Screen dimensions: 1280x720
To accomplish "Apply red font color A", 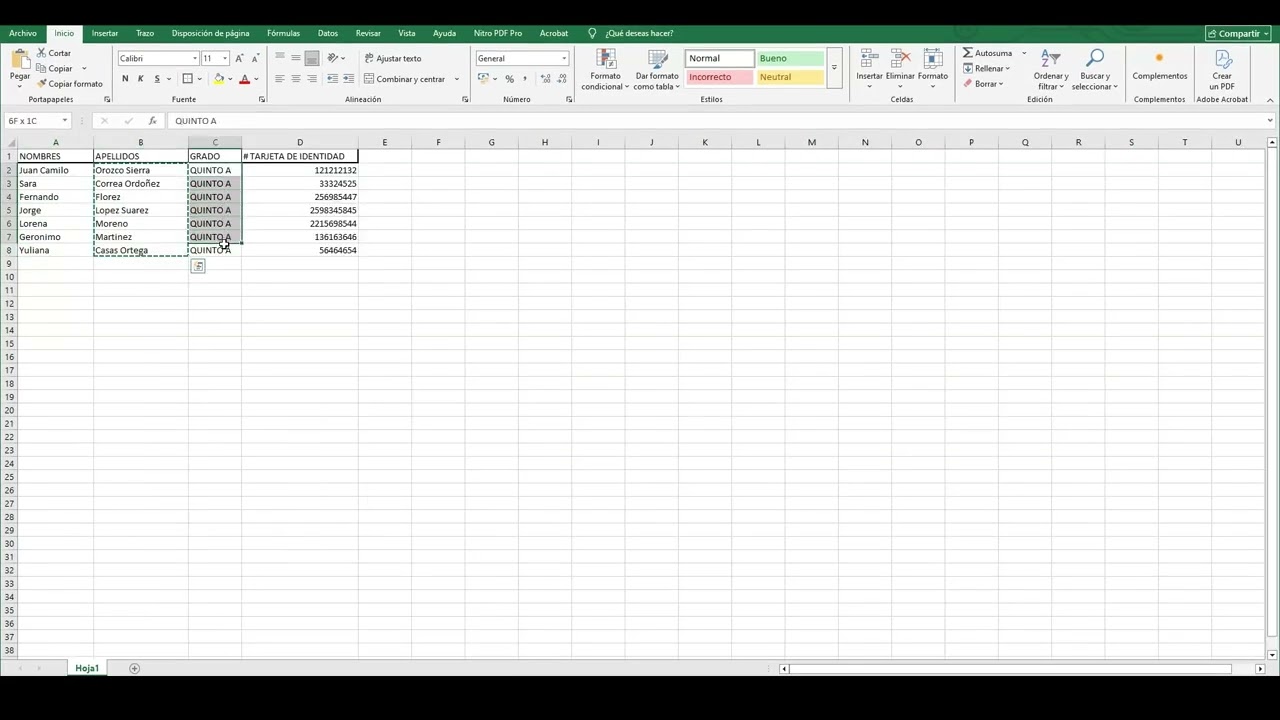I will 244,79.
